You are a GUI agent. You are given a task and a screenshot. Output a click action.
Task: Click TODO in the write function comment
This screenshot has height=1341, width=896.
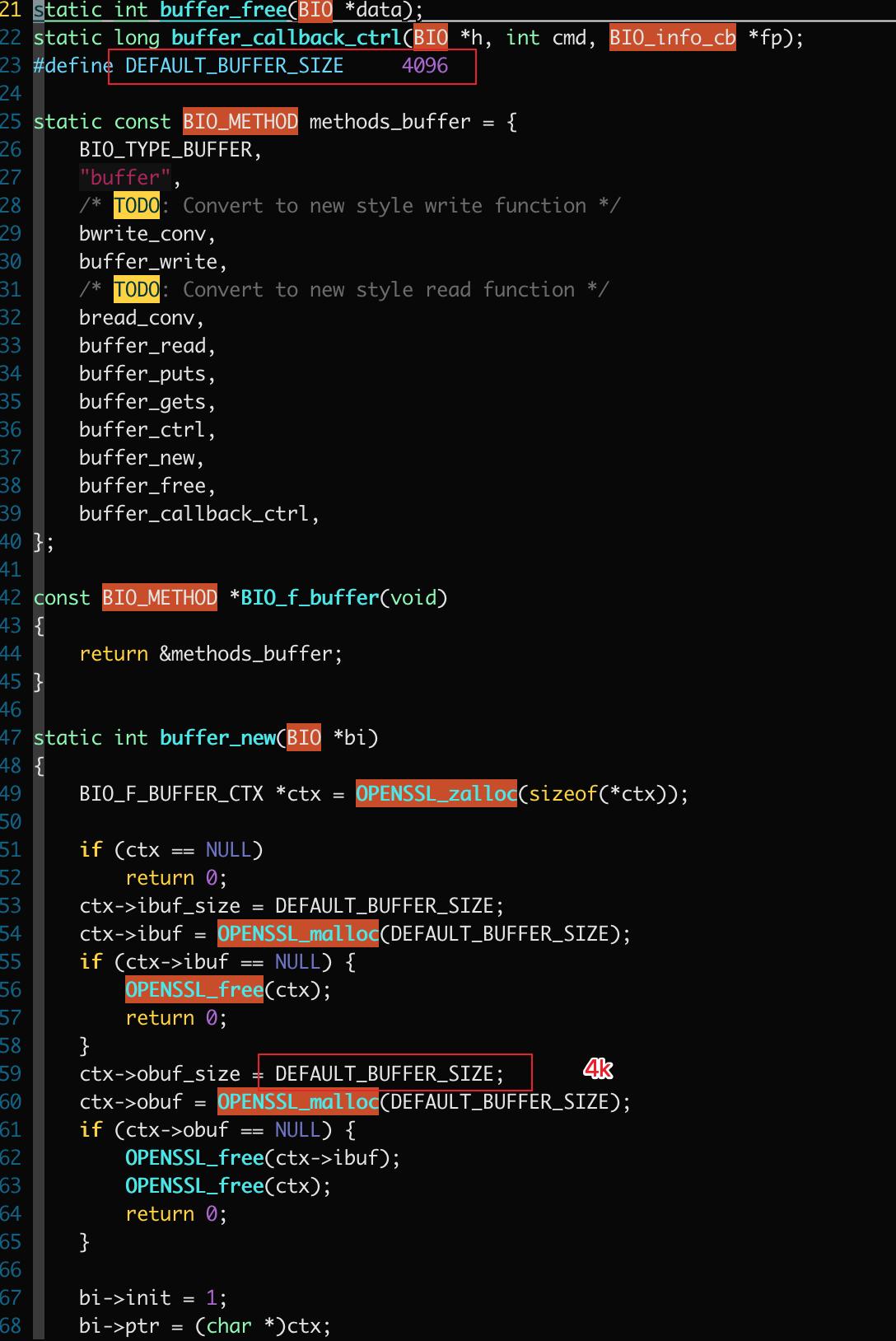tap(137, 206)
